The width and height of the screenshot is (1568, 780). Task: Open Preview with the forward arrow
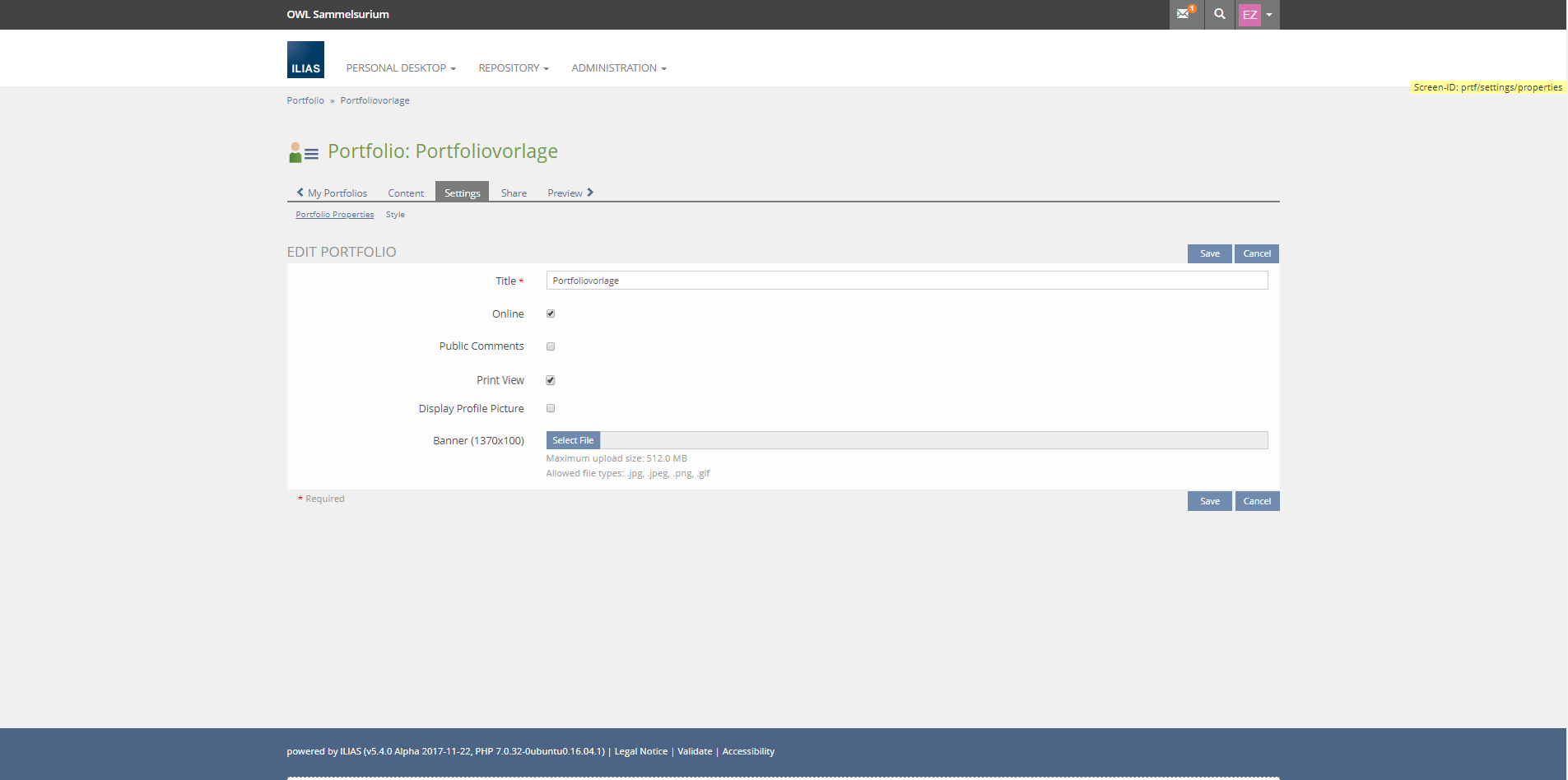tap(570, 193)
